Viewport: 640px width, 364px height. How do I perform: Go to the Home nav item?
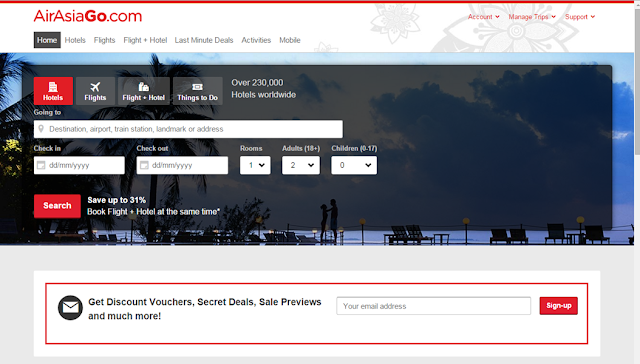[x=47, y=40]
